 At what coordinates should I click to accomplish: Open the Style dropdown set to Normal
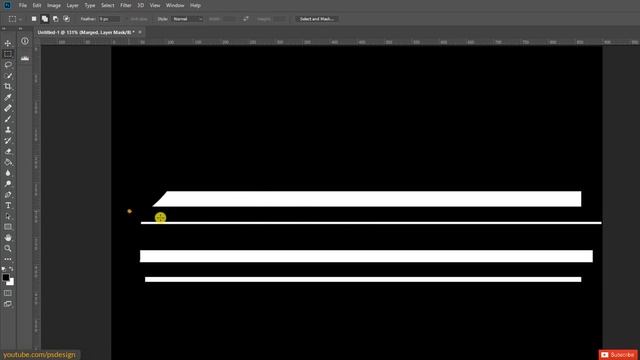tap(187, 19)
